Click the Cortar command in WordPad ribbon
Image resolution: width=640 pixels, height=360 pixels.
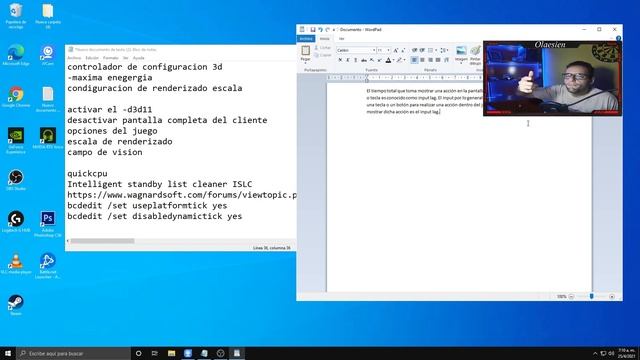pyautogui.click(x=323, y=48)
